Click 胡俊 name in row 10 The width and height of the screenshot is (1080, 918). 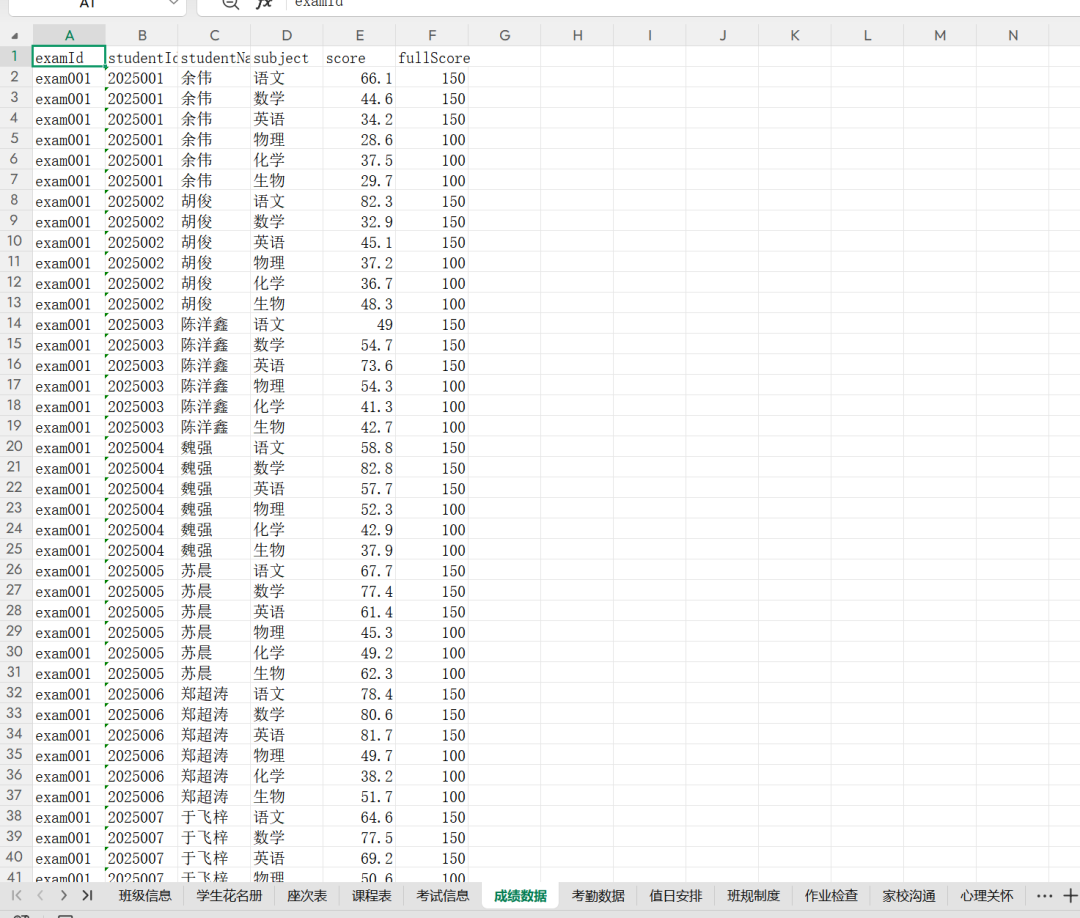point(214,242)
